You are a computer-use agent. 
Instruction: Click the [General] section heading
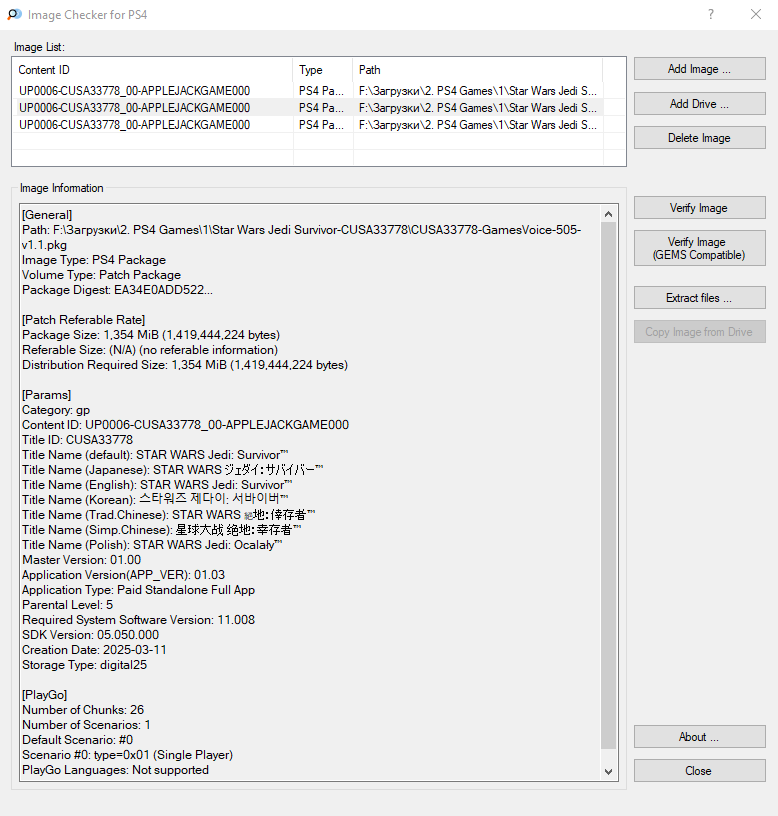pos(47,215)
